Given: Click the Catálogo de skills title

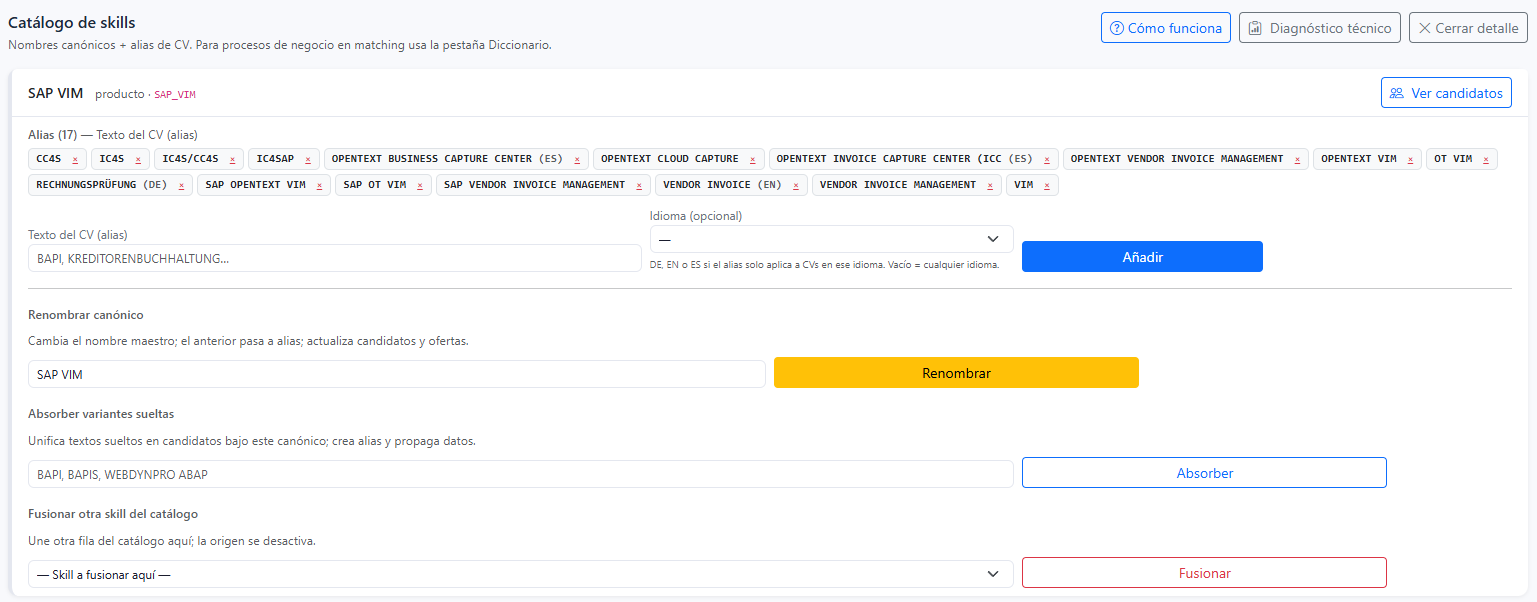Looking at the screenshot, I should coord(72,22).
